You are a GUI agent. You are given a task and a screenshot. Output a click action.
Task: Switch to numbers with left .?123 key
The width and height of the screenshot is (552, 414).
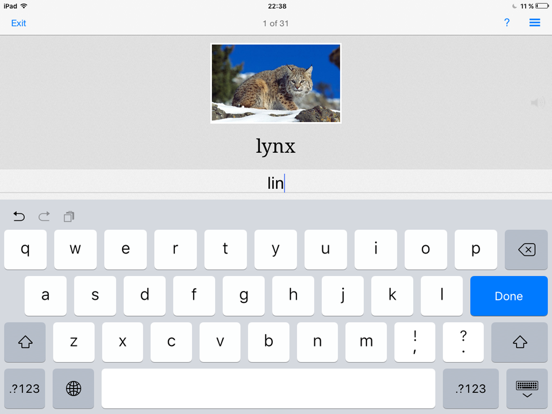(25, 389)
